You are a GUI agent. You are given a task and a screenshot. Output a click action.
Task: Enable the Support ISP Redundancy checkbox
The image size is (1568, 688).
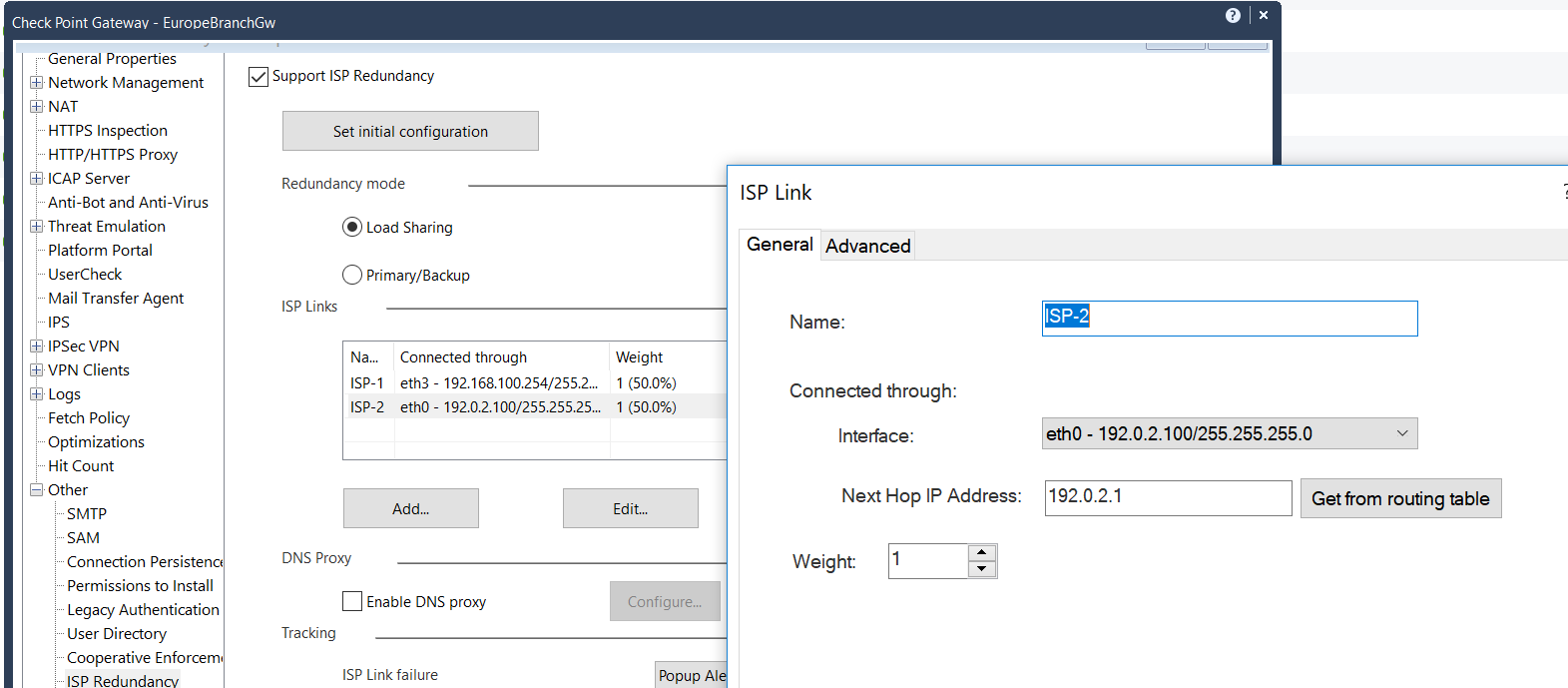[x=259, y=77]
